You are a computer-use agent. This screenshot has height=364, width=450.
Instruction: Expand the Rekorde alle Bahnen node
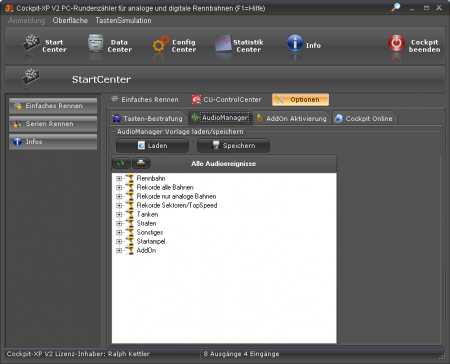click(119, 188)
